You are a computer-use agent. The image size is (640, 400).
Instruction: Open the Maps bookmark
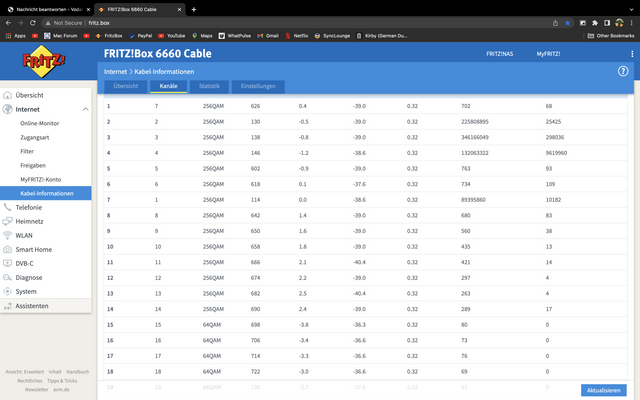pyautogui.click(x=202, y=36)
